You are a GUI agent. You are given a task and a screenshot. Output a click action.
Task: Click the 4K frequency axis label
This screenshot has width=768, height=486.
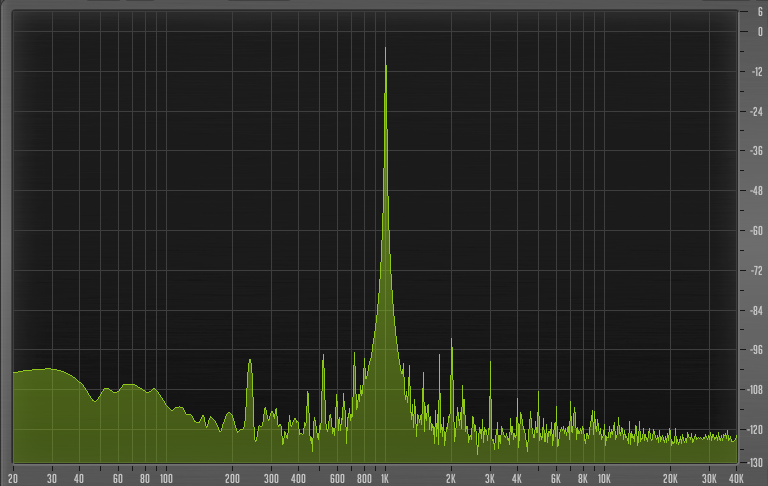517,479
